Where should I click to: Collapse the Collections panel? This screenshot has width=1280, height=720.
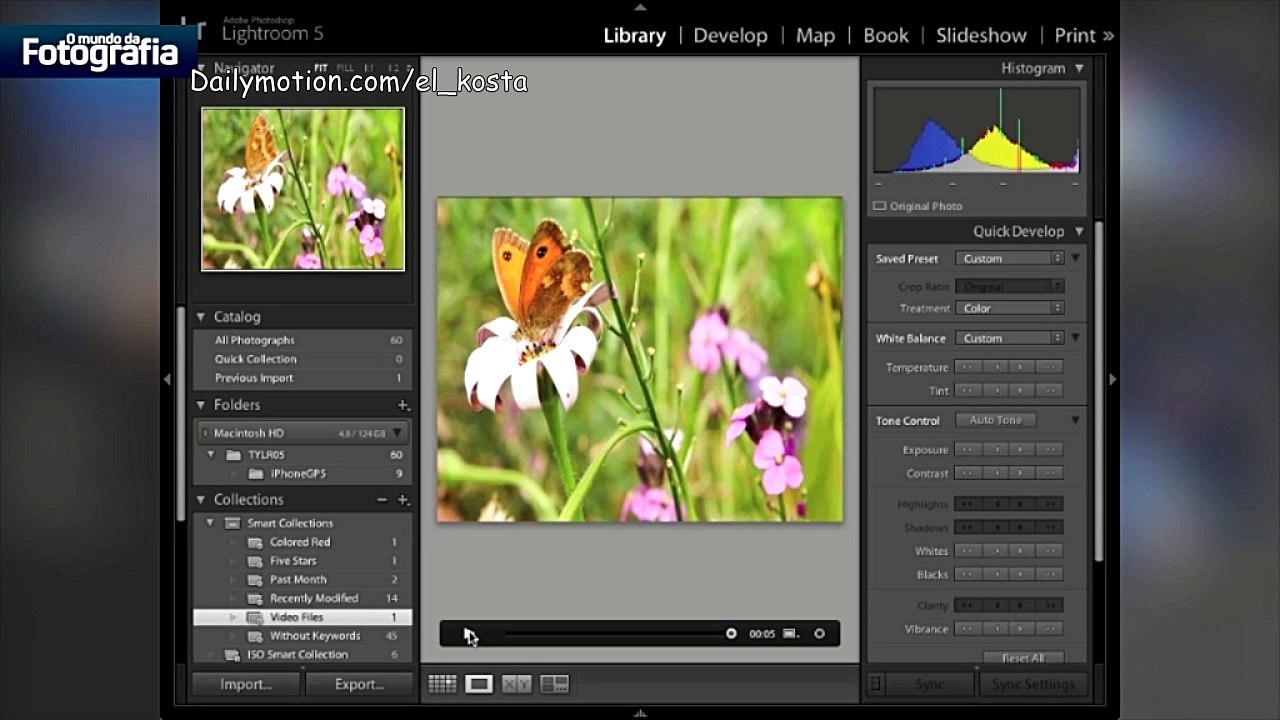click(x=201, y=500)
